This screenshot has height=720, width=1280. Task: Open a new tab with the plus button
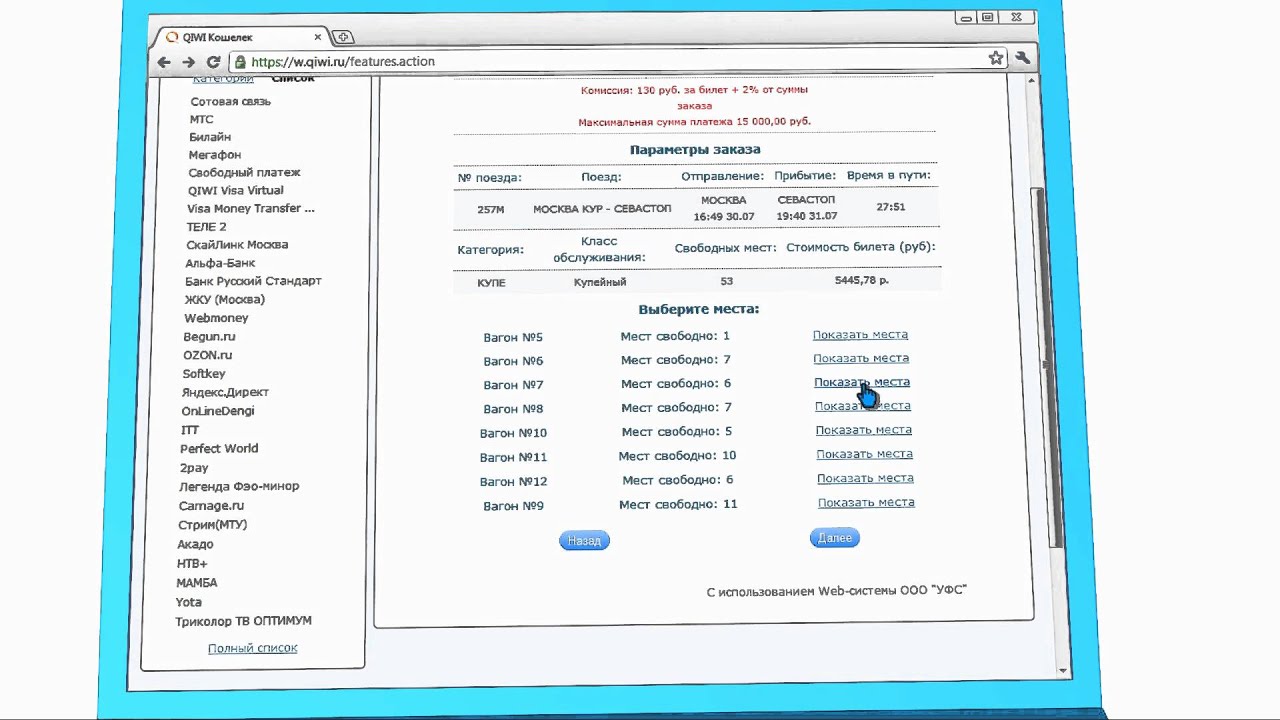[343, 37]
